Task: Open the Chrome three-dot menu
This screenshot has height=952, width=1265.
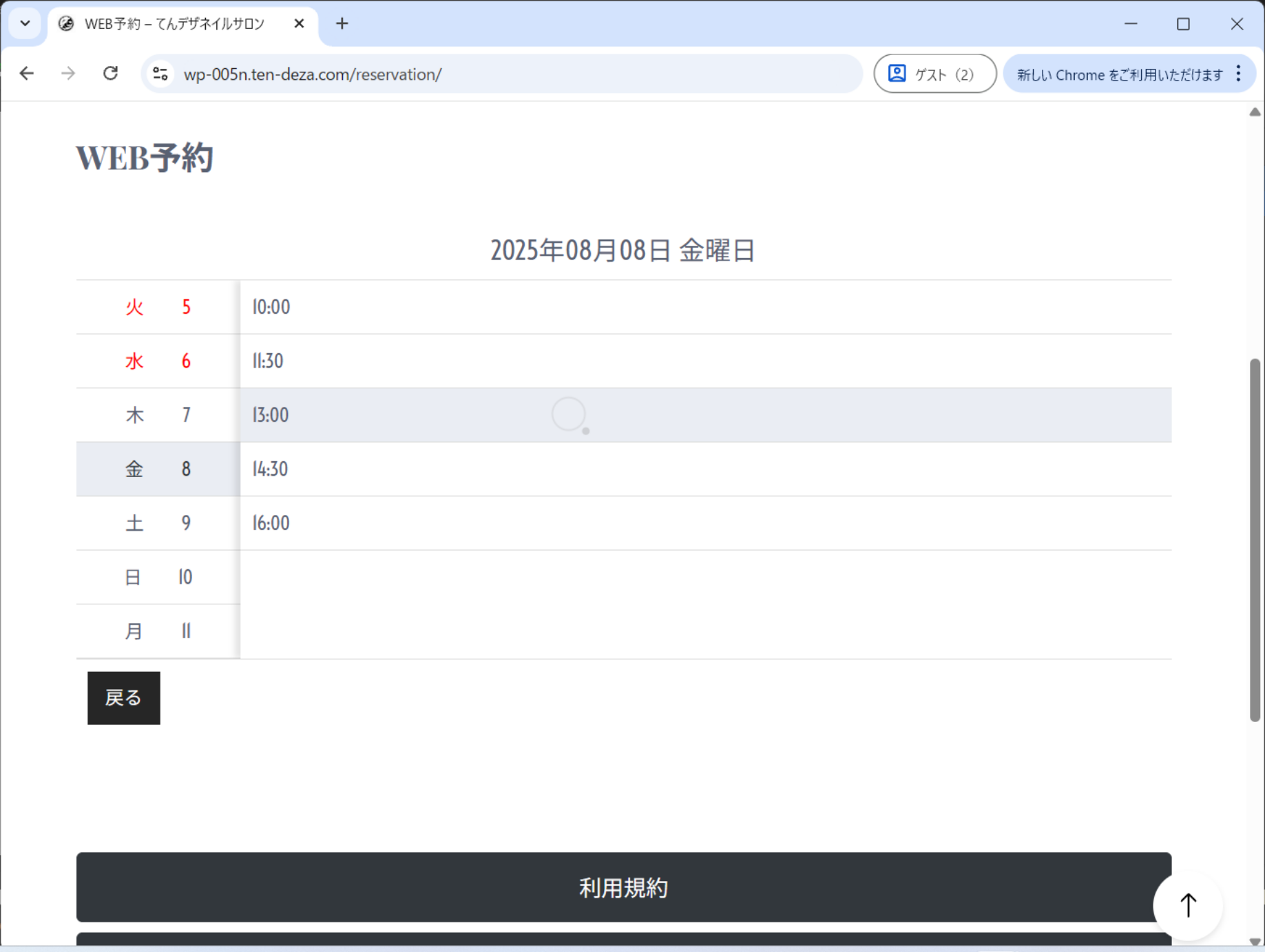Action: pyautogui.click(x=1238, y=74)
